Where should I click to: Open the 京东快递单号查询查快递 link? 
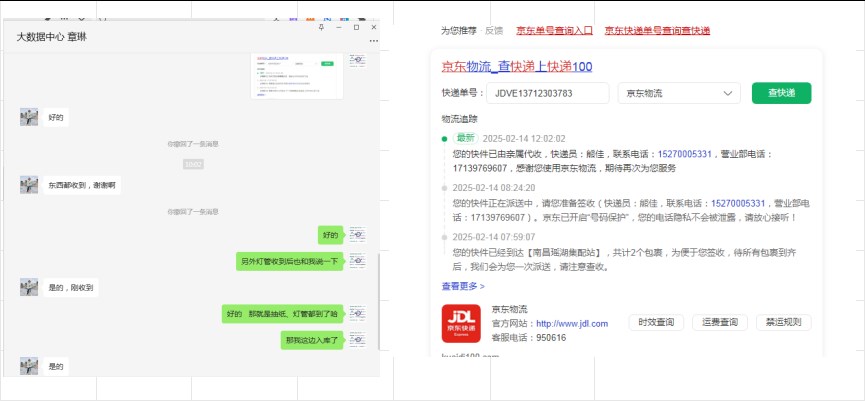pyautogui.click(x=657, y=31)
